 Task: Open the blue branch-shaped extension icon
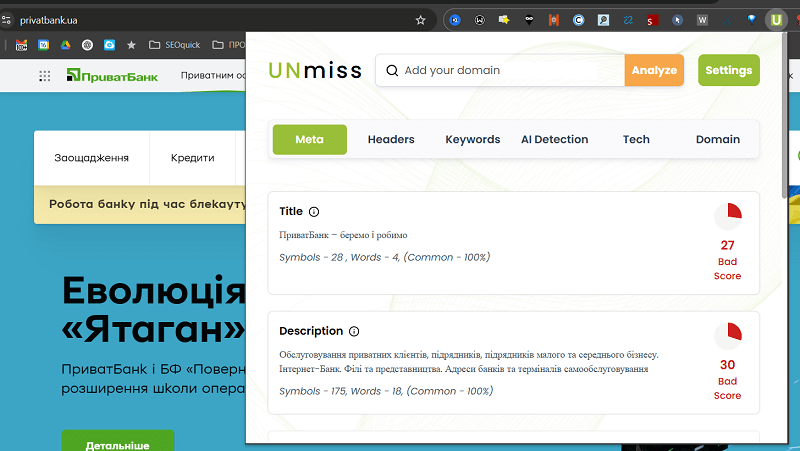tap(727, 20)
